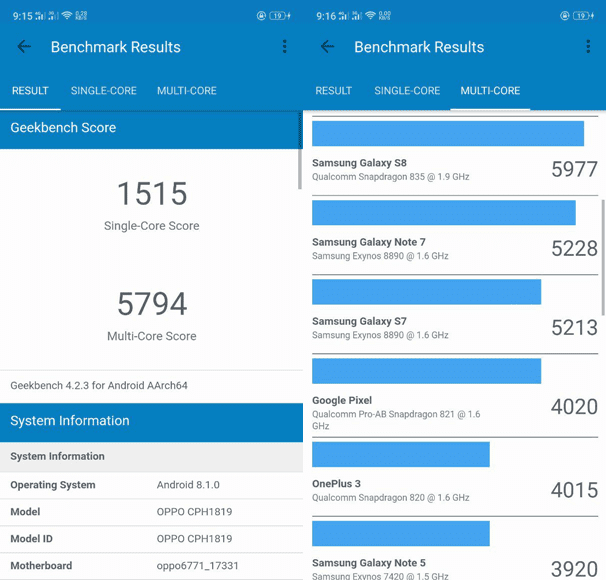Select MULTI-CORE tab on right screen

coord(490,91)
